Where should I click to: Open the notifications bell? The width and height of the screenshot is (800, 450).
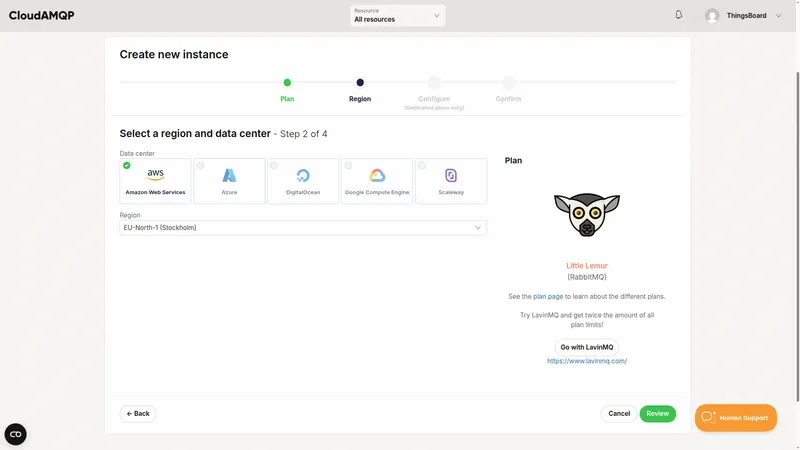tap(679, 15)
